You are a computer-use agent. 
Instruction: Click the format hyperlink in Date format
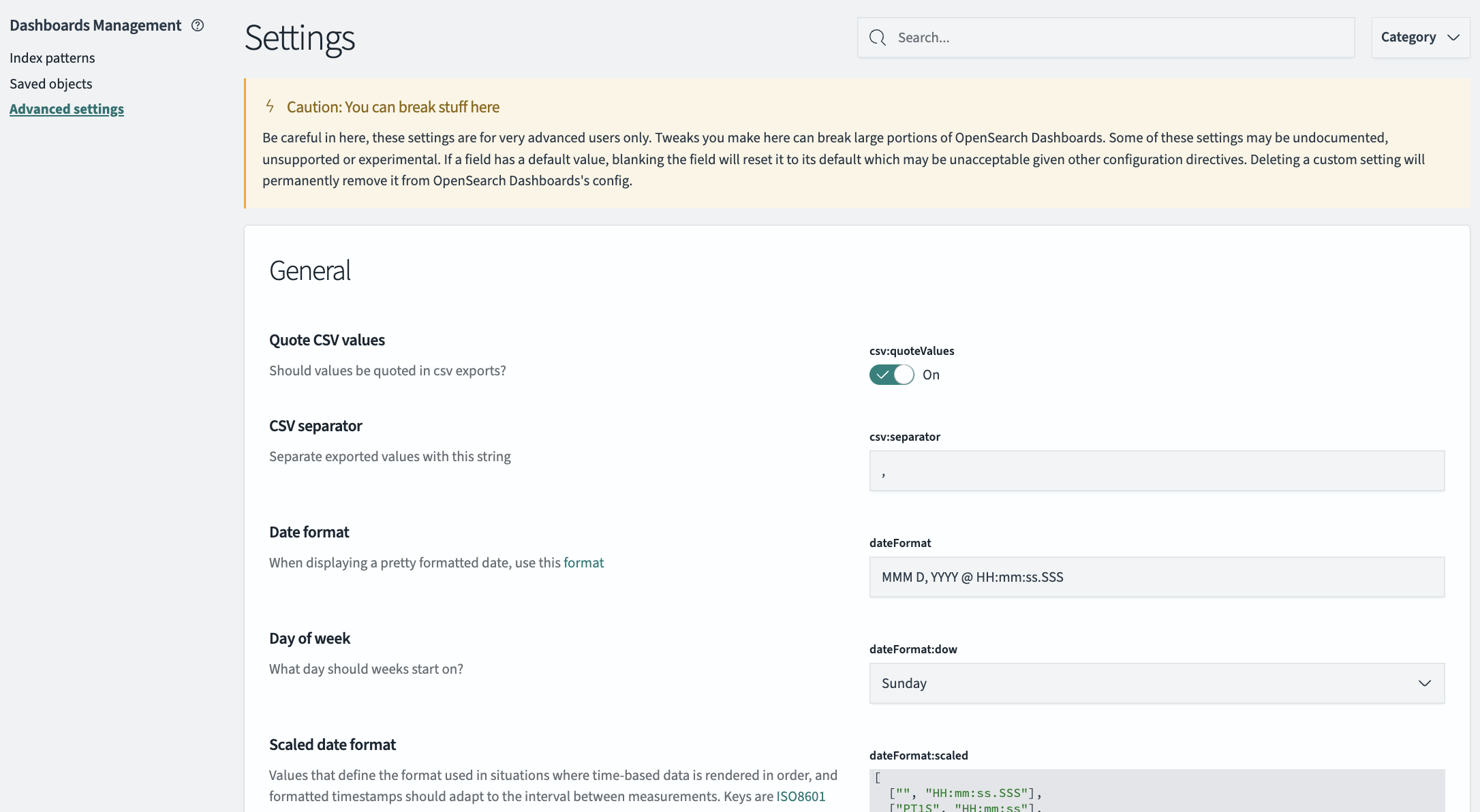click(583, 562)
